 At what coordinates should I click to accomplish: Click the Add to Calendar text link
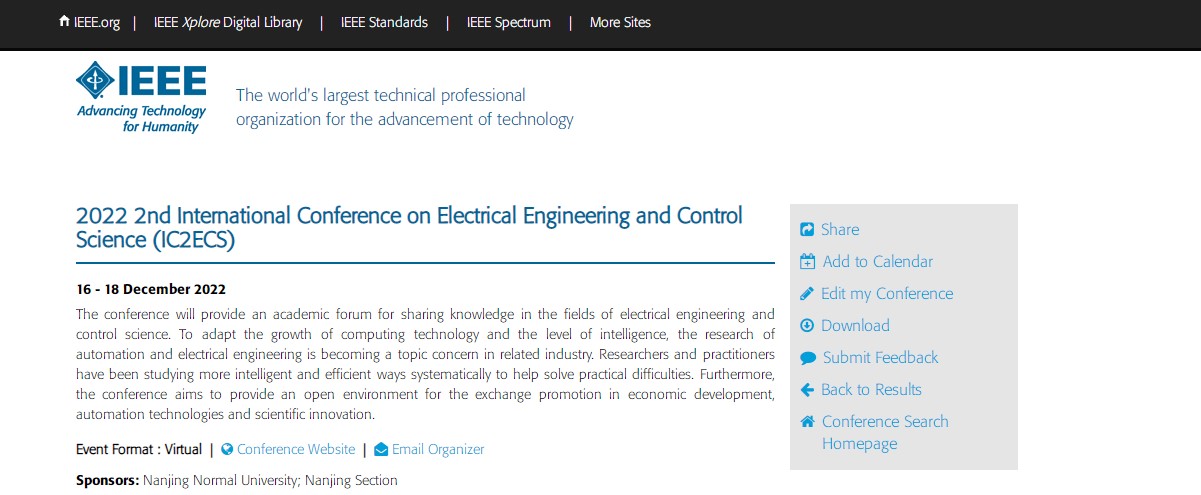pyautogui.click(x=878, y=262)
